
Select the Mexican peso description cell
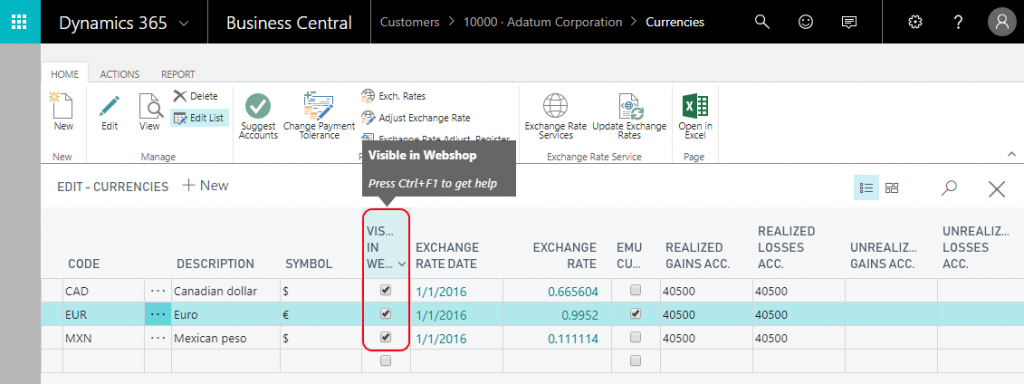(226, 338)
